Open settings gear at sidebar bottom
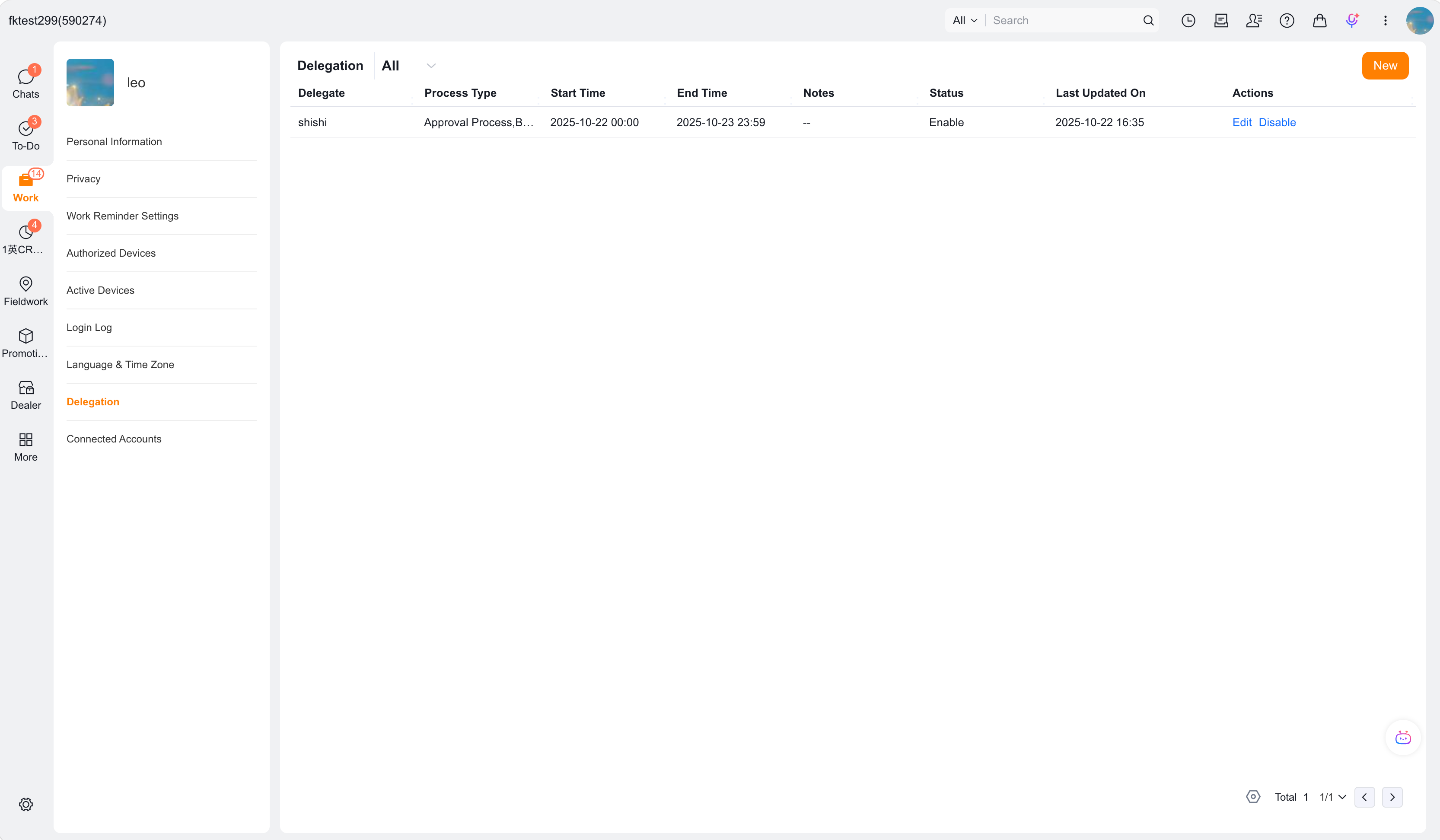 tap(26, 804)
